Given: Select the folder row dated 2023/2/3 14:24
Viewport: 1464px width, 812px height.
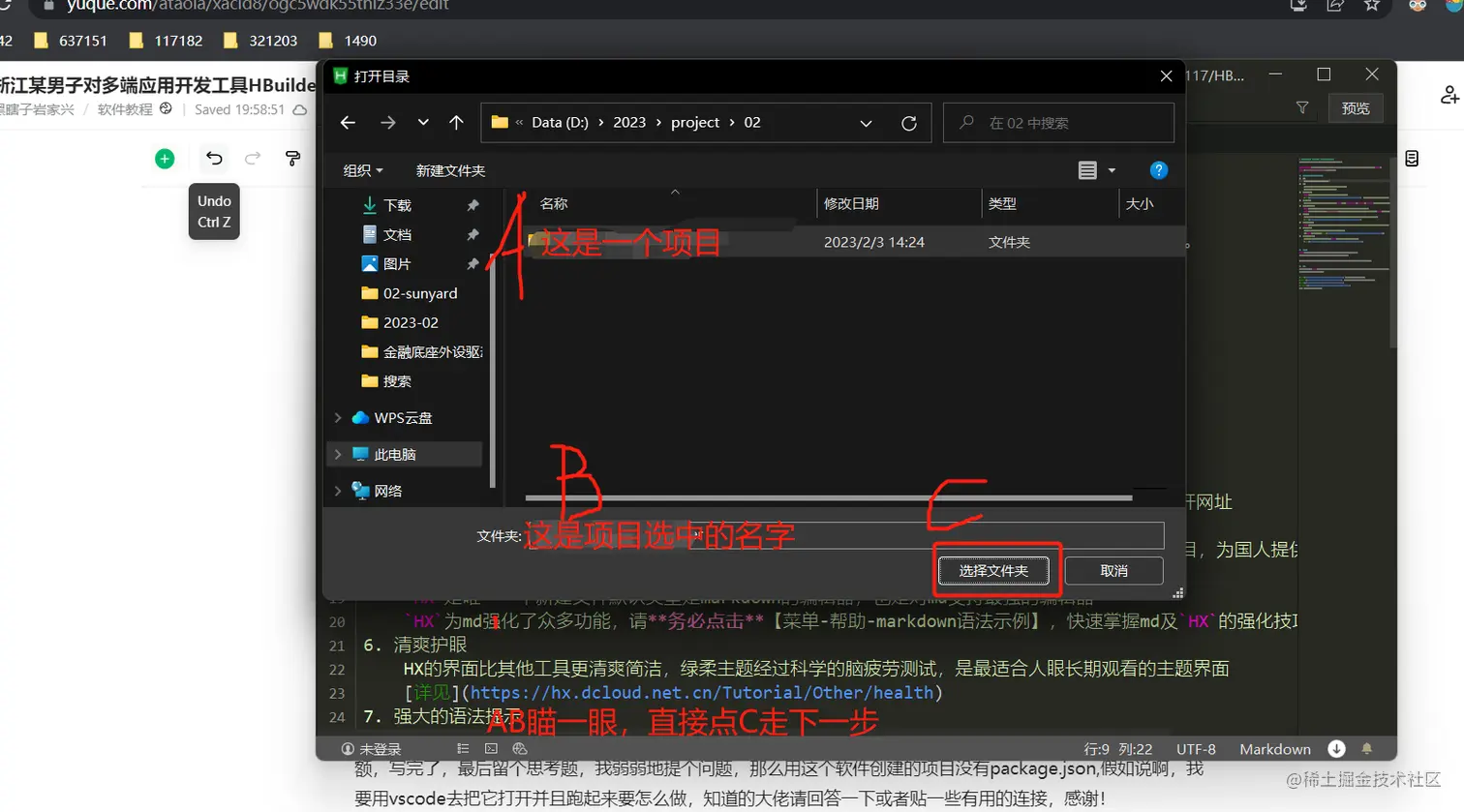Looking at the screenshot, I should click(x=854, y=242).
